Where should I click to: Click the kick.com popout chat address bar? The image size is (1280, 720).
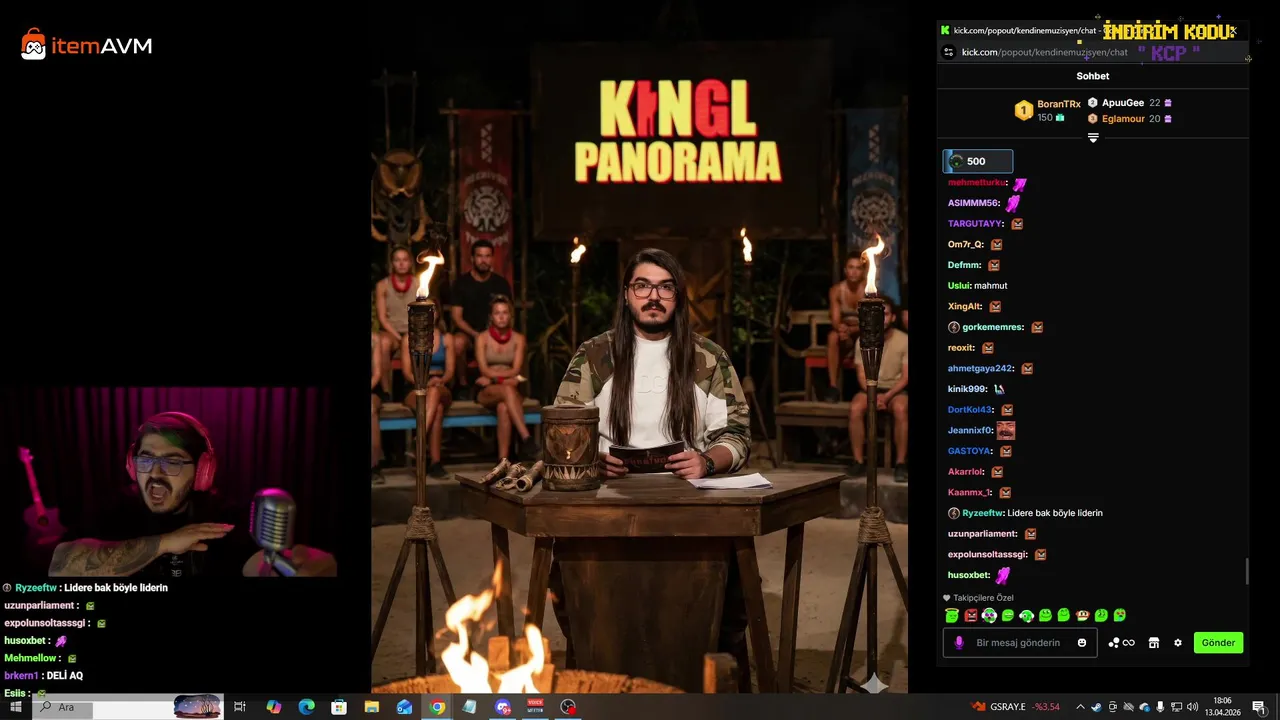point(1044,52)
